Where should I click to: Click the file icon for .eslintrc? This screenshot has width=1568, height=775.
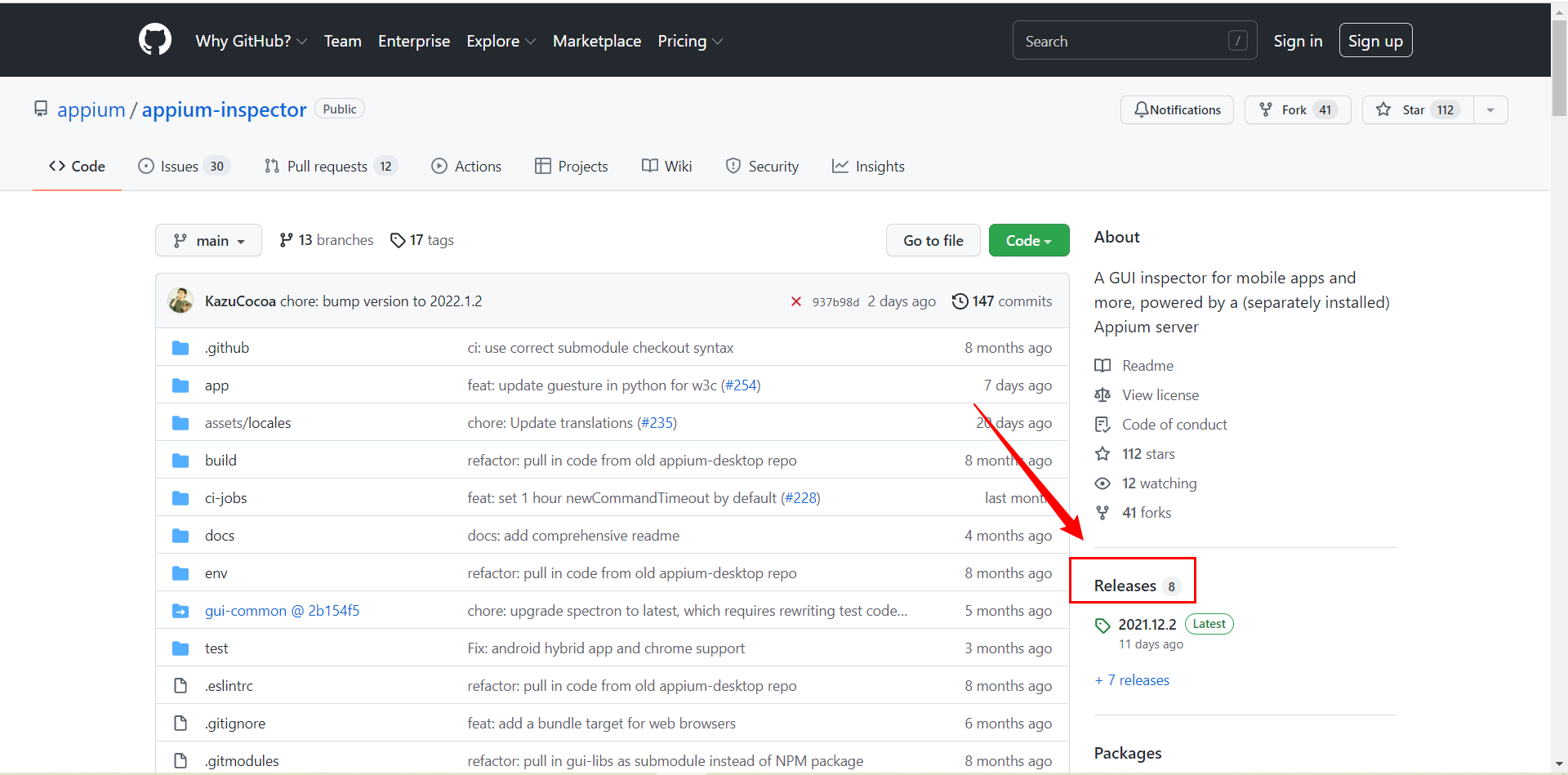(180, 686)
